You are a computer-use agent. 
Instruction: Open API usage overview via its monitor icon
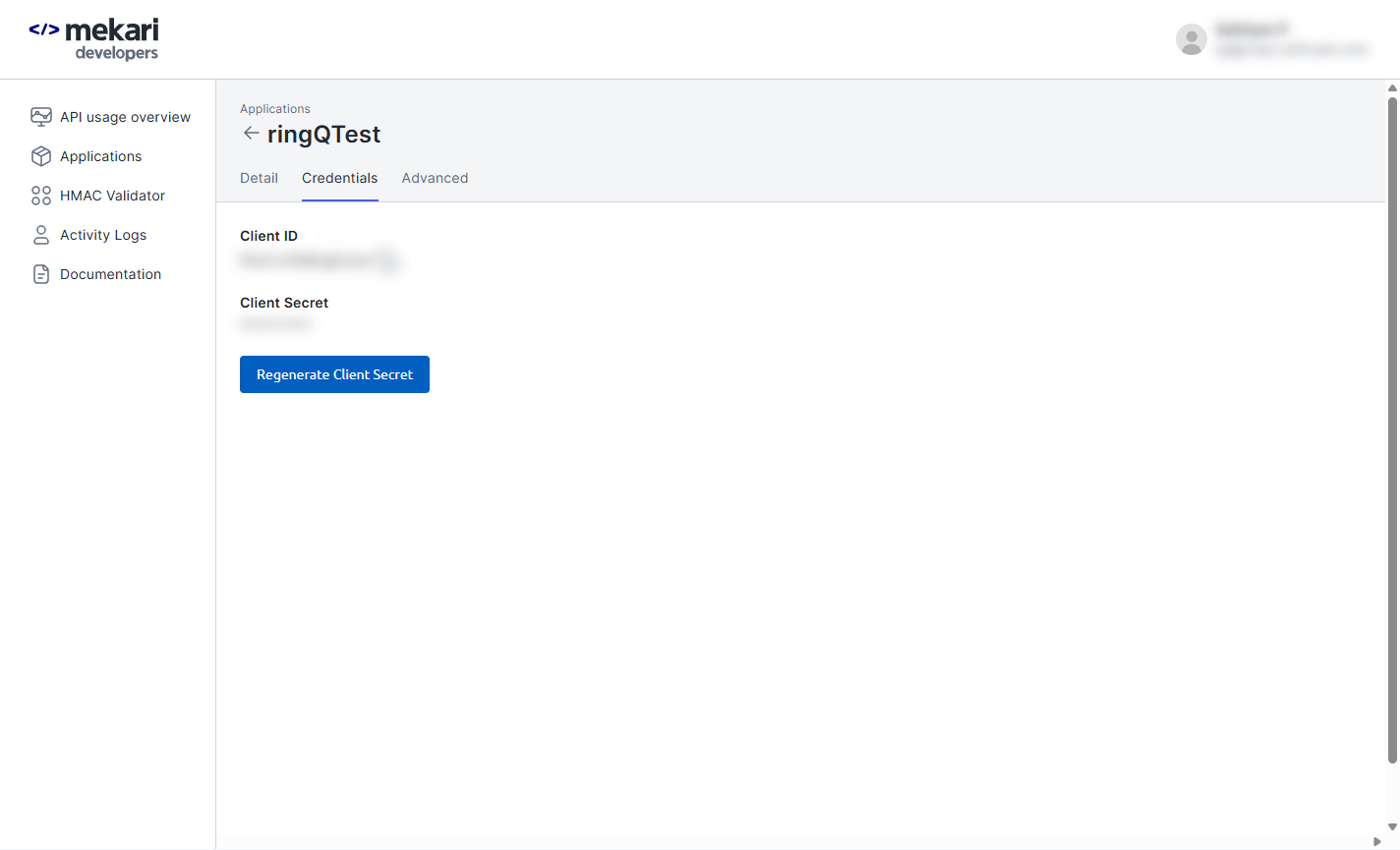coord(41,117)
